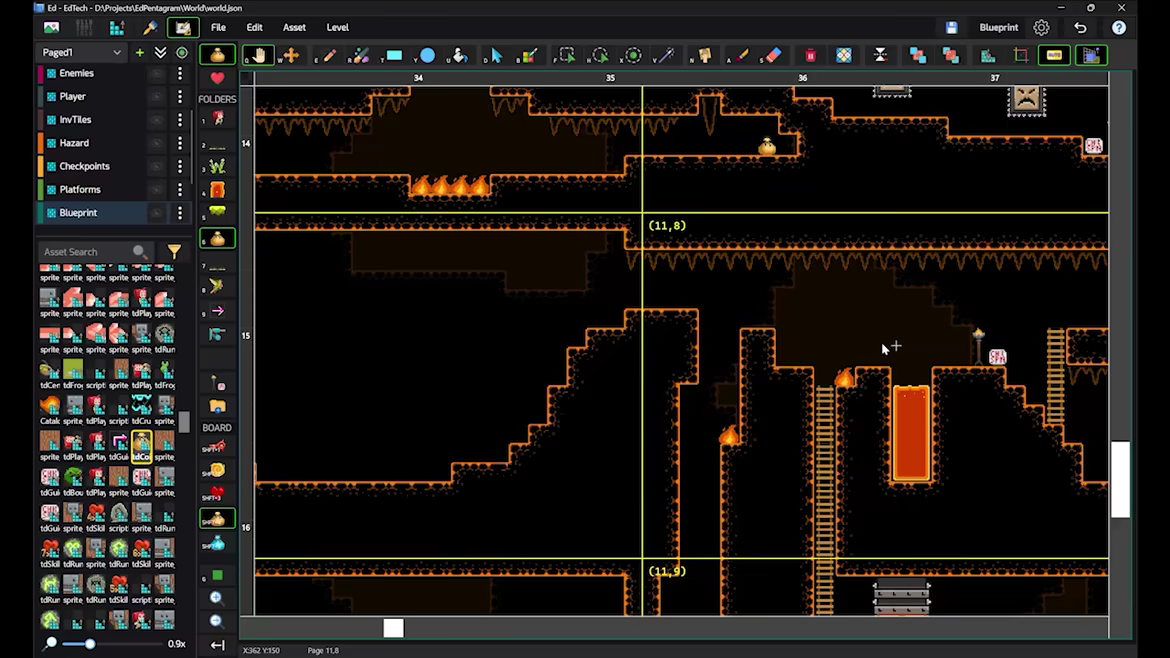Adjust the asset zoom slider handle
Image resolution: width=1170 pixels, height=658 pixels.
click(x=90, y=644)
